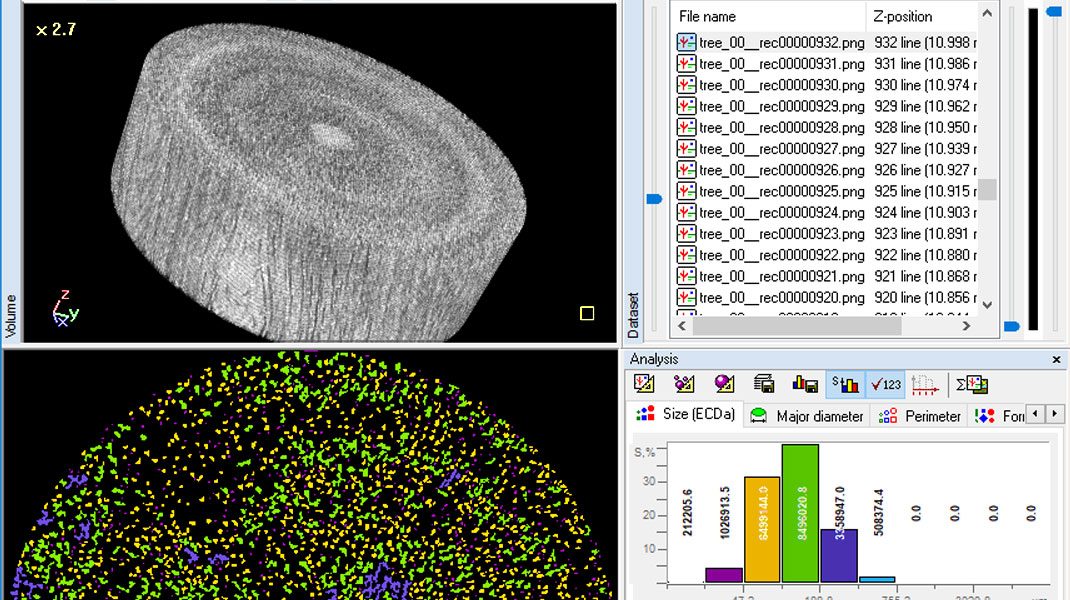Select file tree_00__rec00000928.png
Screen dimensions: 1070x600
781,128
